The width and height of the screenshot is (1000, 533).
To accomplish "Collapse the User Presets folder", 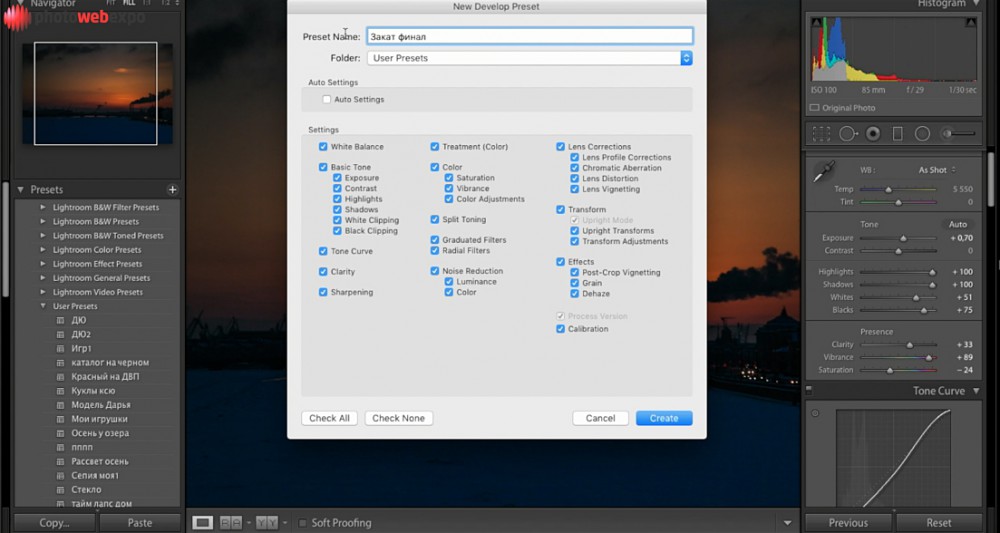I will (43, 306).
